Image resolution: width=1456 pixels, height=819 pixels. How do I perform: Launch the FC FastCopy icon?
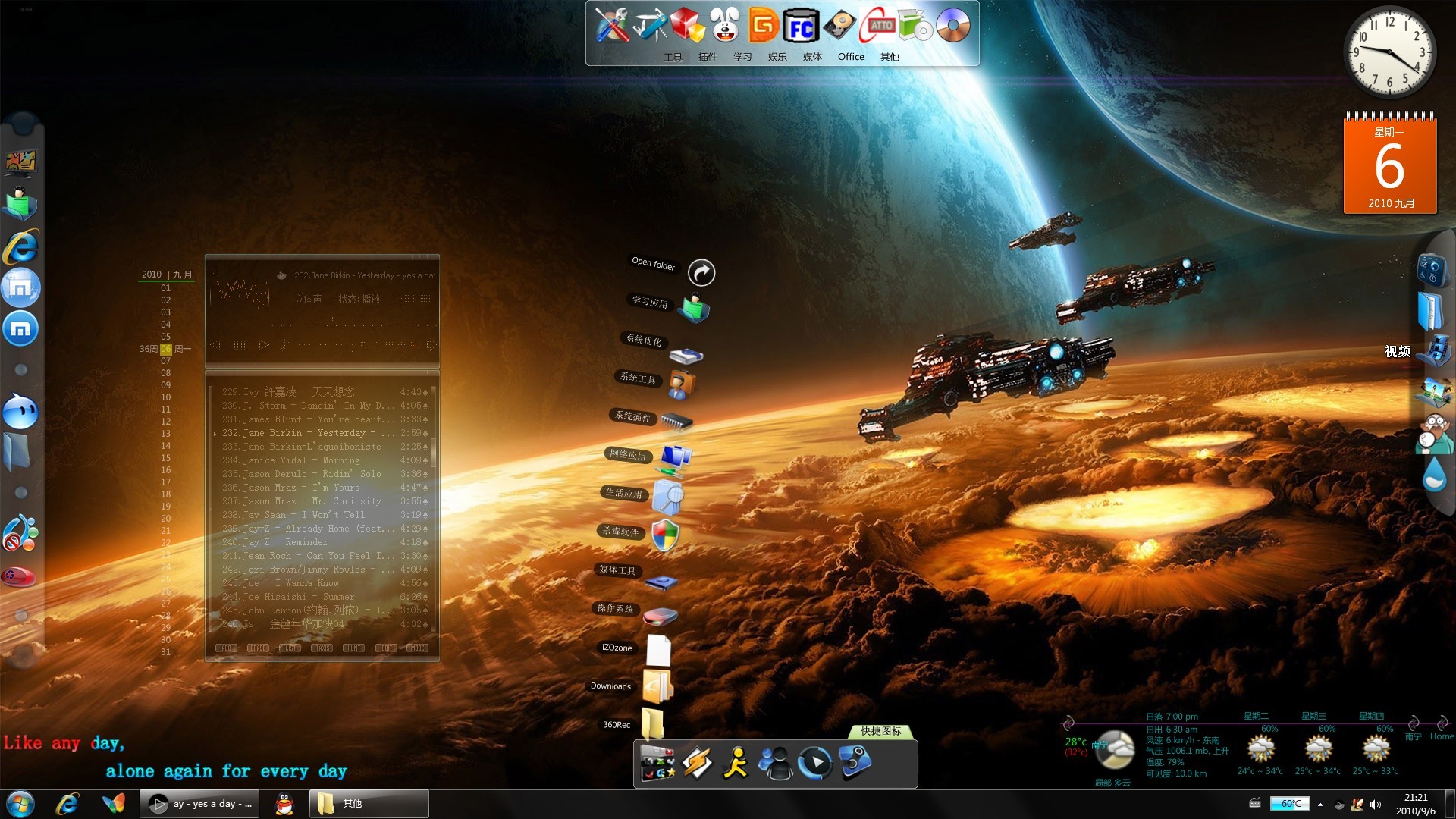coord(801,27)
